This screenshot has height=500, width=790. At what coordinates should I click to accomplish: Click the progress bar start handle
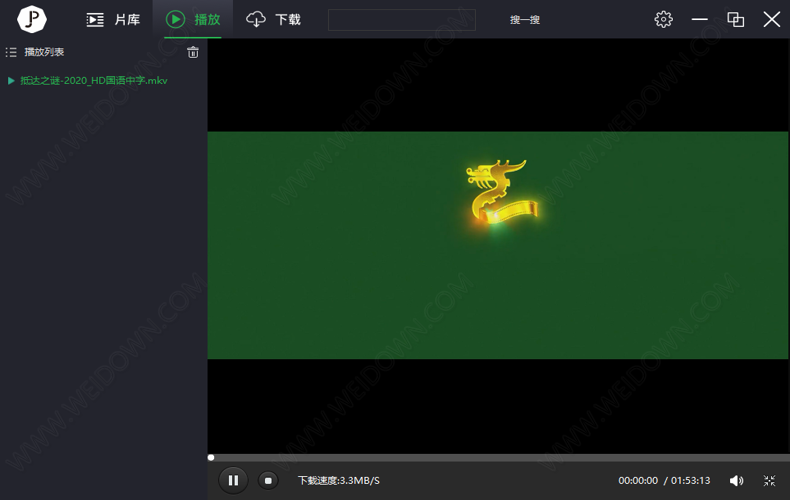[x=211, y=458]
